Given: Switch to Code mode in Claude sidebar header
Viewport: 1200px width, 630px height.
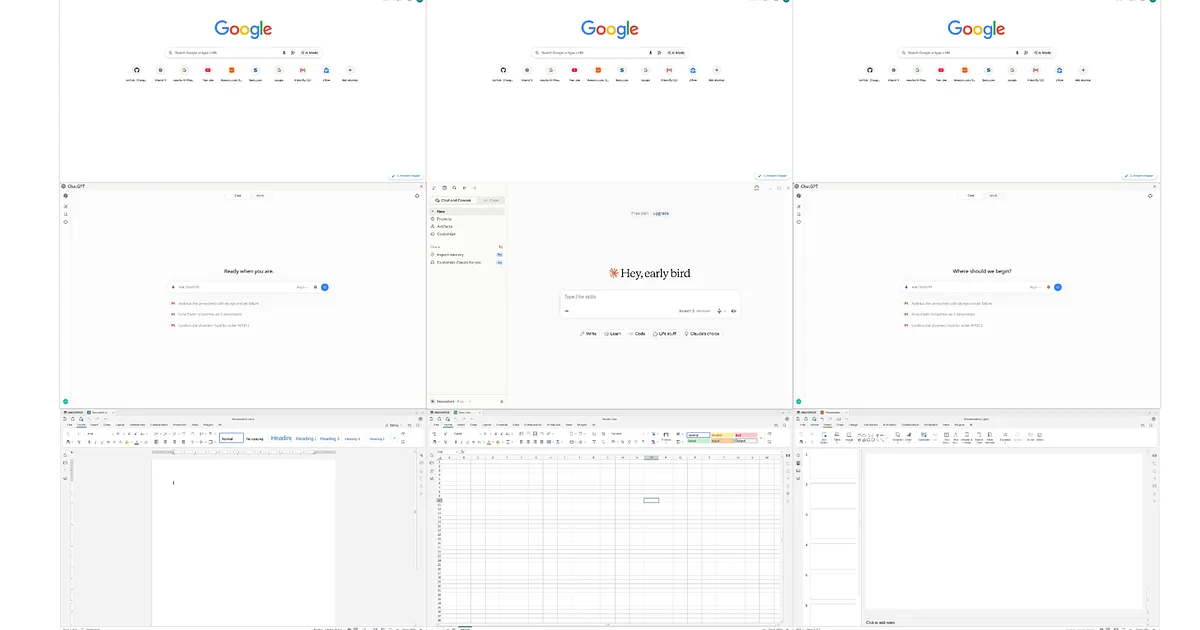Looking at the screenshot, I should coord(491,200).
